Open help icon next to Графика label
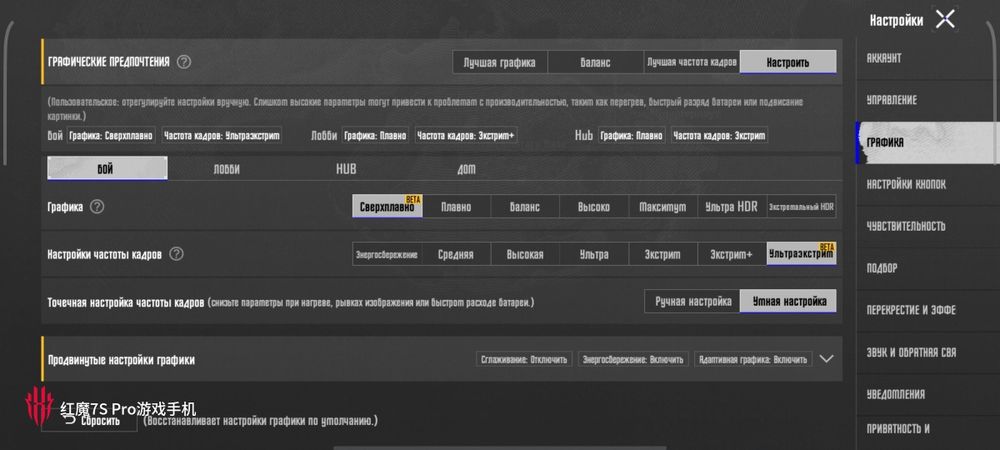The image size is (1000, 450). (97, 207)
